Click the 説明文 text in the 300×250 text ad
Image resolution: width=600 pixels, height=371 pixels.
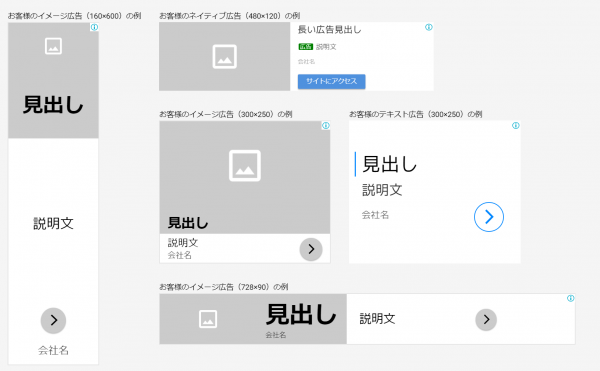tap(382, 190)
